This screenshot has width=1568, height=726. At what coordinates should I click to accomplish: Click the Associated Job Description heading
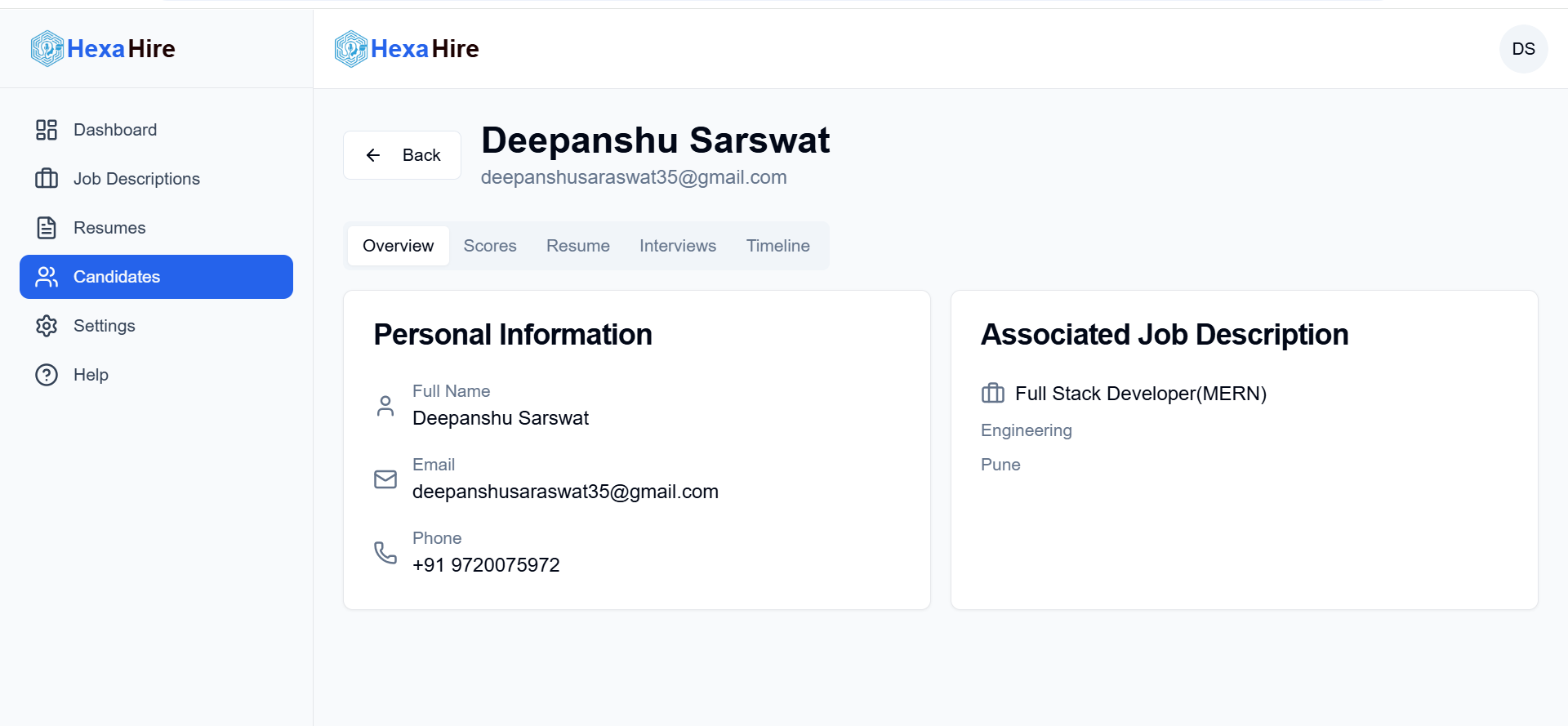pyautogui.click(x=1165, y=335)
